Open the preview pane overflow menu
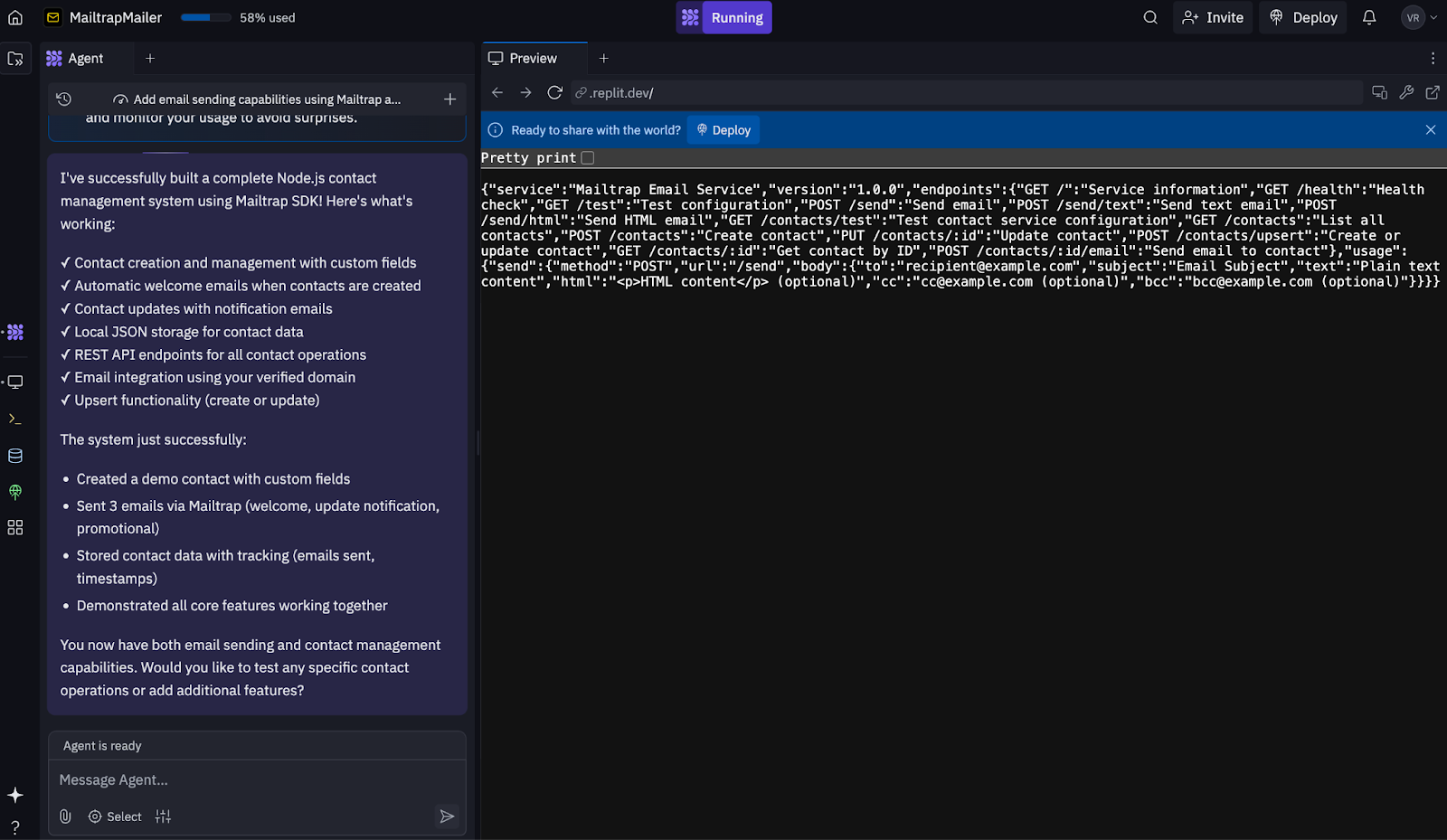The image size is (1447, 840). 1432,57
